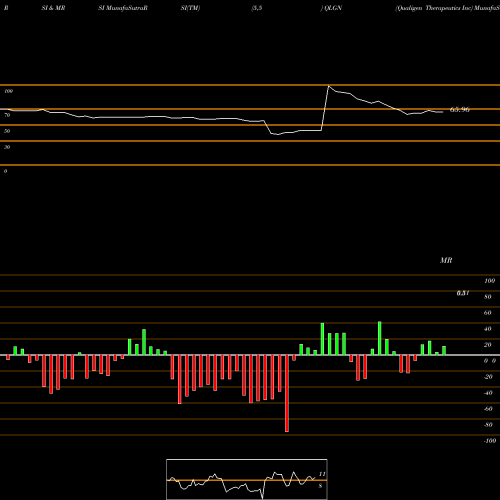This screenshot has width=500, height=500.
Task: Click the MR value 6.51
Action: pyautogui.click(x=463, y=293)
